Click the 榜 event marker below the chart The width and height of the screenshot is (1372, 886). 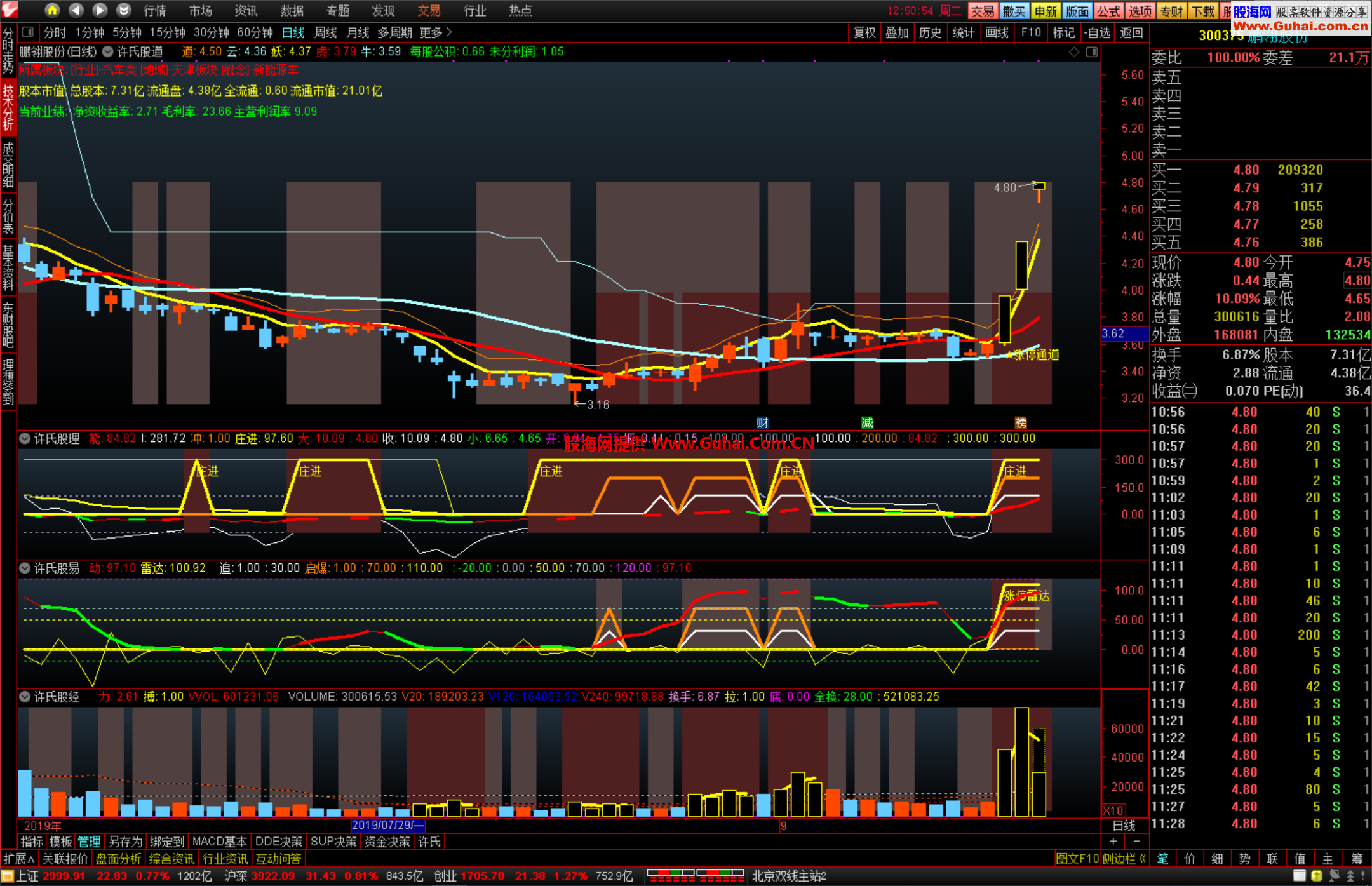click(1021, 422)
